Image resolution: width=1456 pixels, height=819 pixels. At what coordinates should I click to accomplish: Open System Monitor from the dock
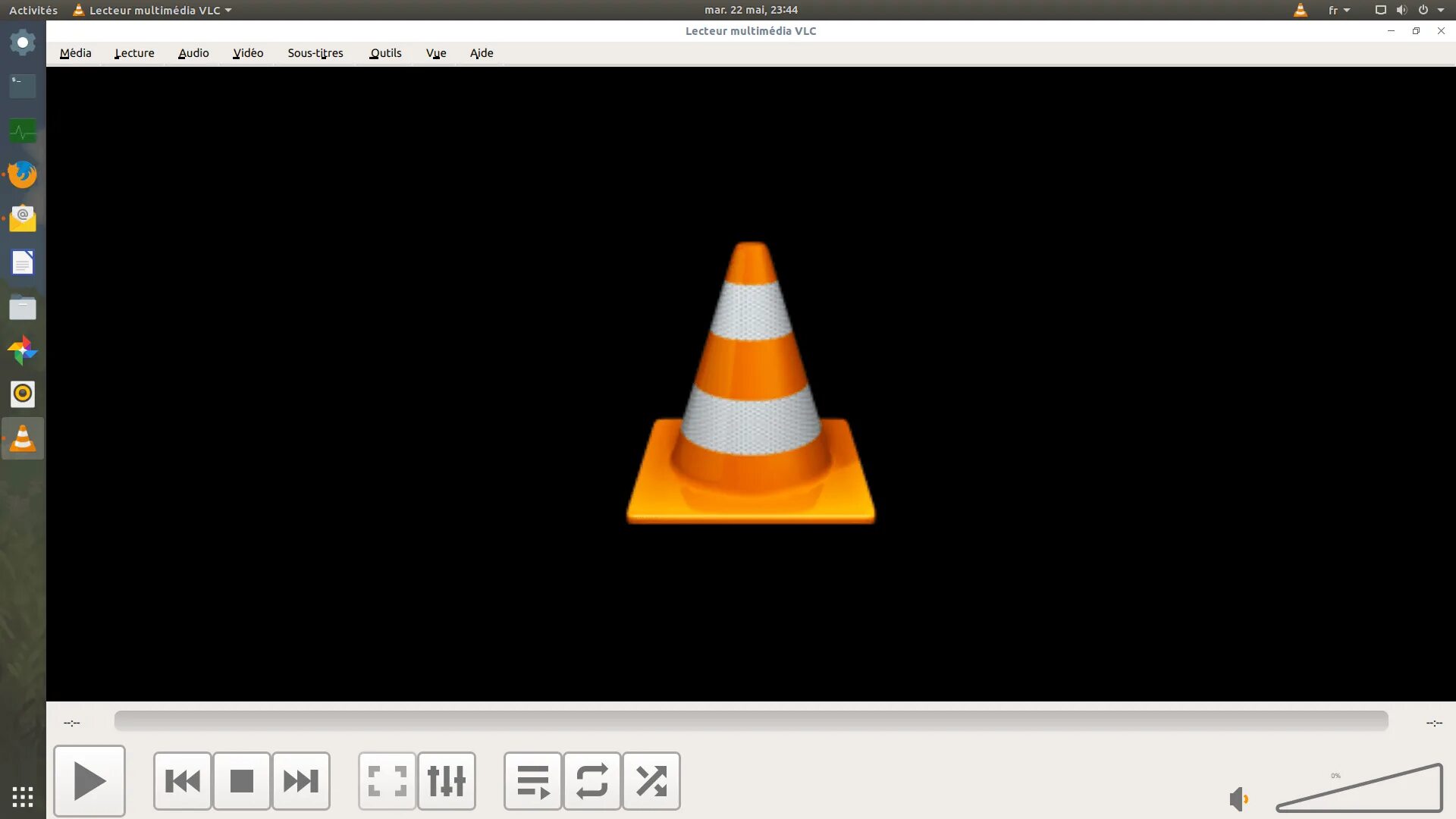click(x=23, y=130)
